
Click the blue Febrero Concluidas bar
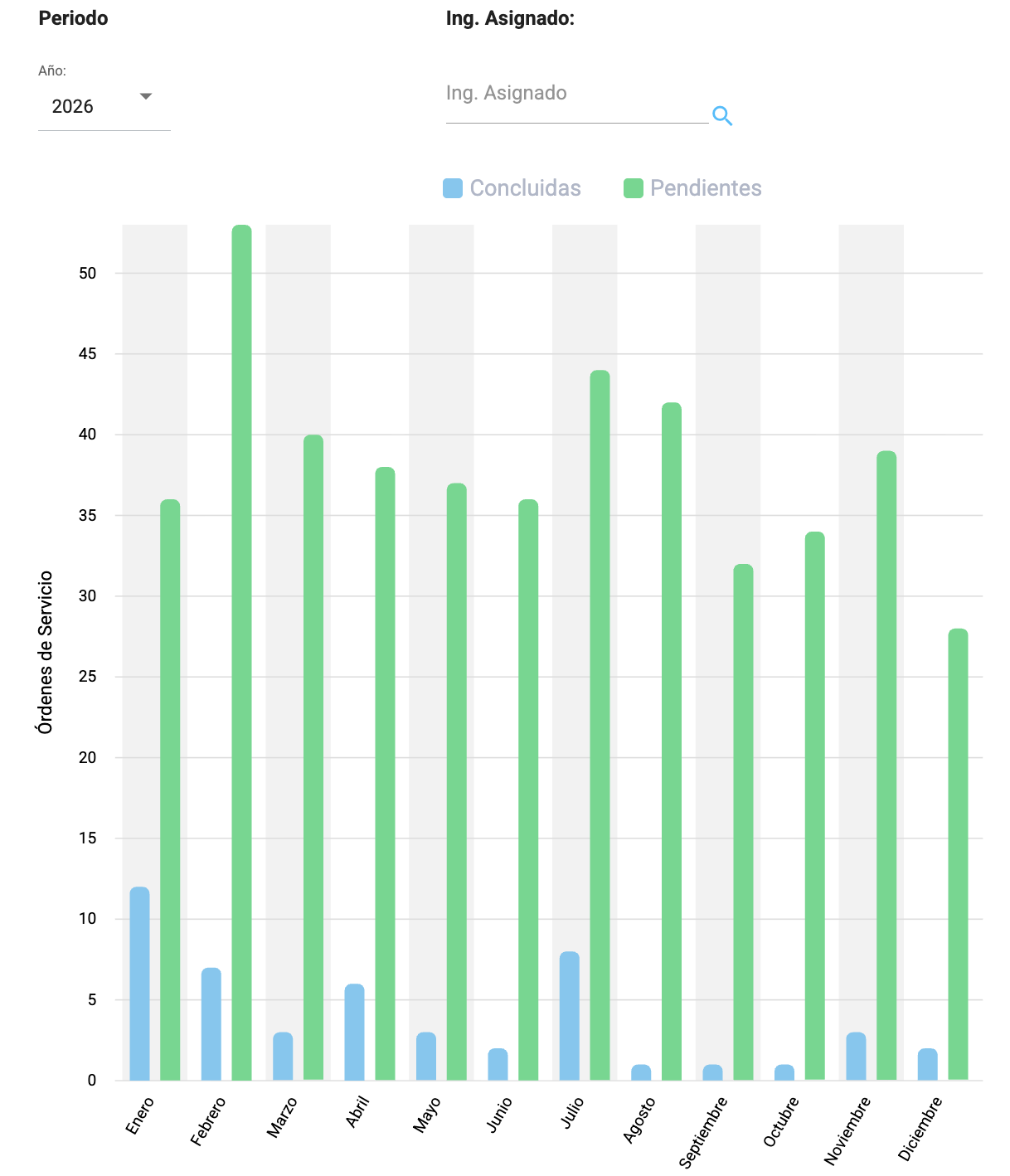(211, 1023)
